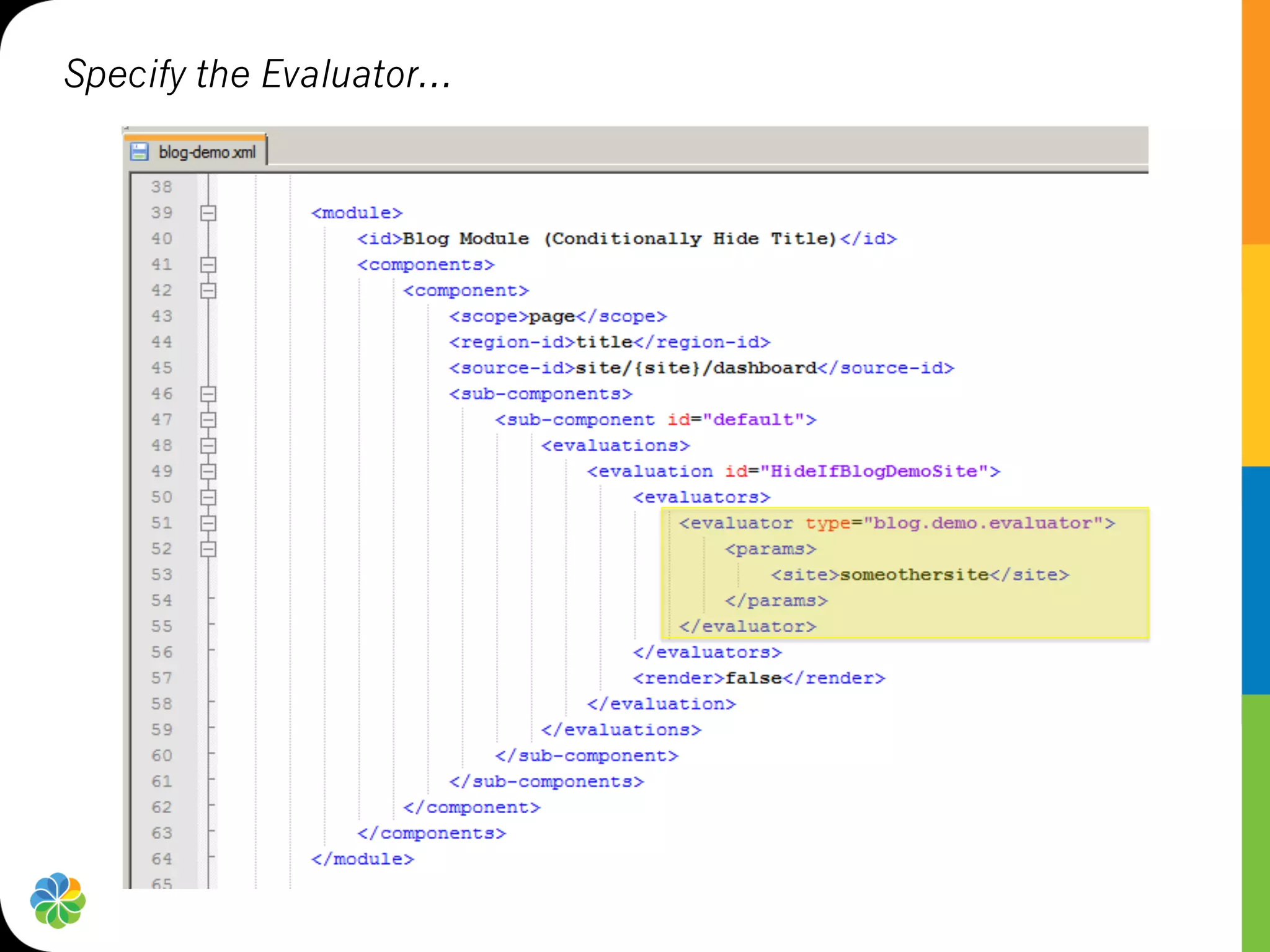1270x952 pixels.
Task: Click the closing </sub-components> tag
Action: [x=547, y=782]
